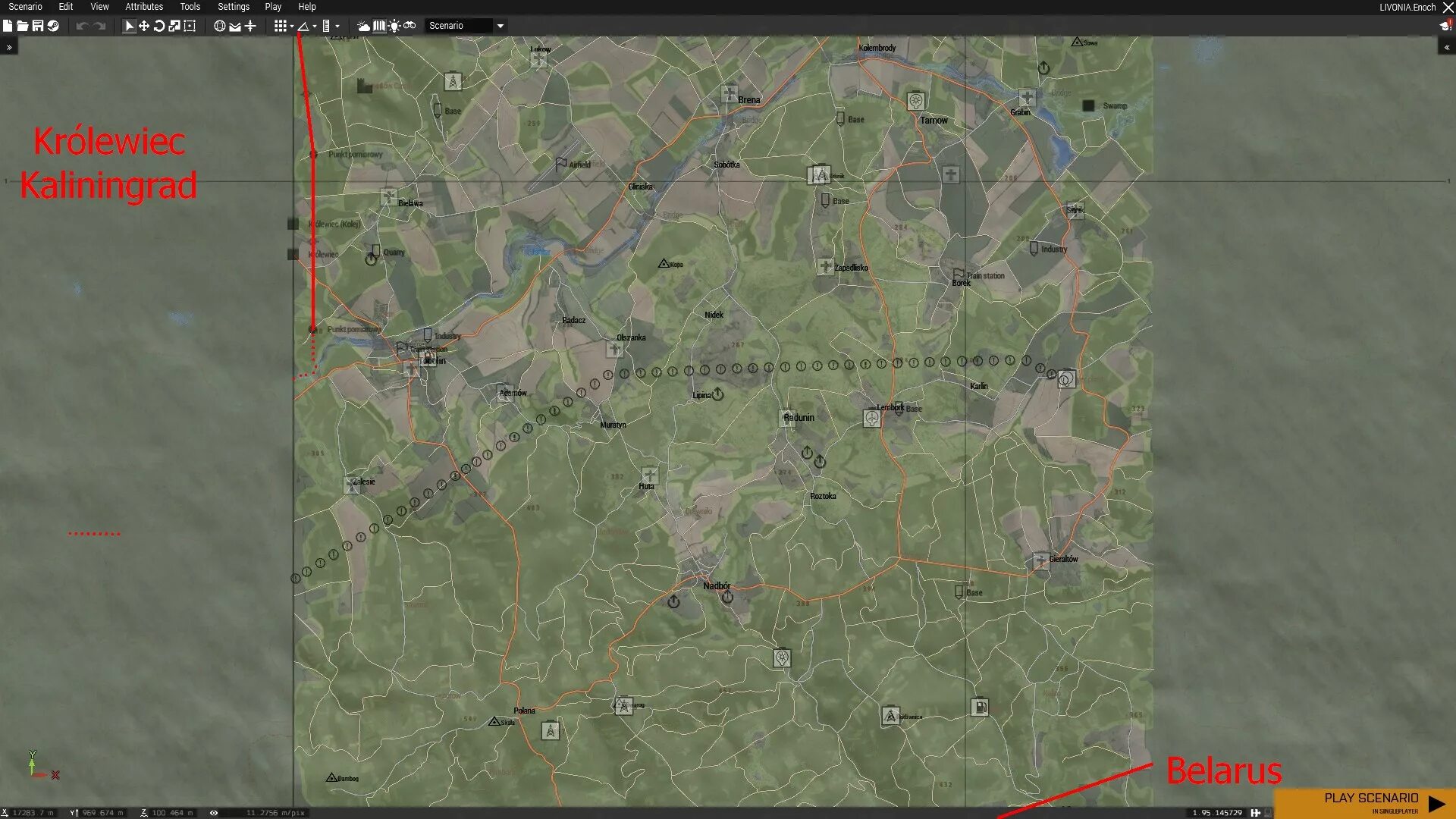Select the Scale widget tool

(174, 26)
